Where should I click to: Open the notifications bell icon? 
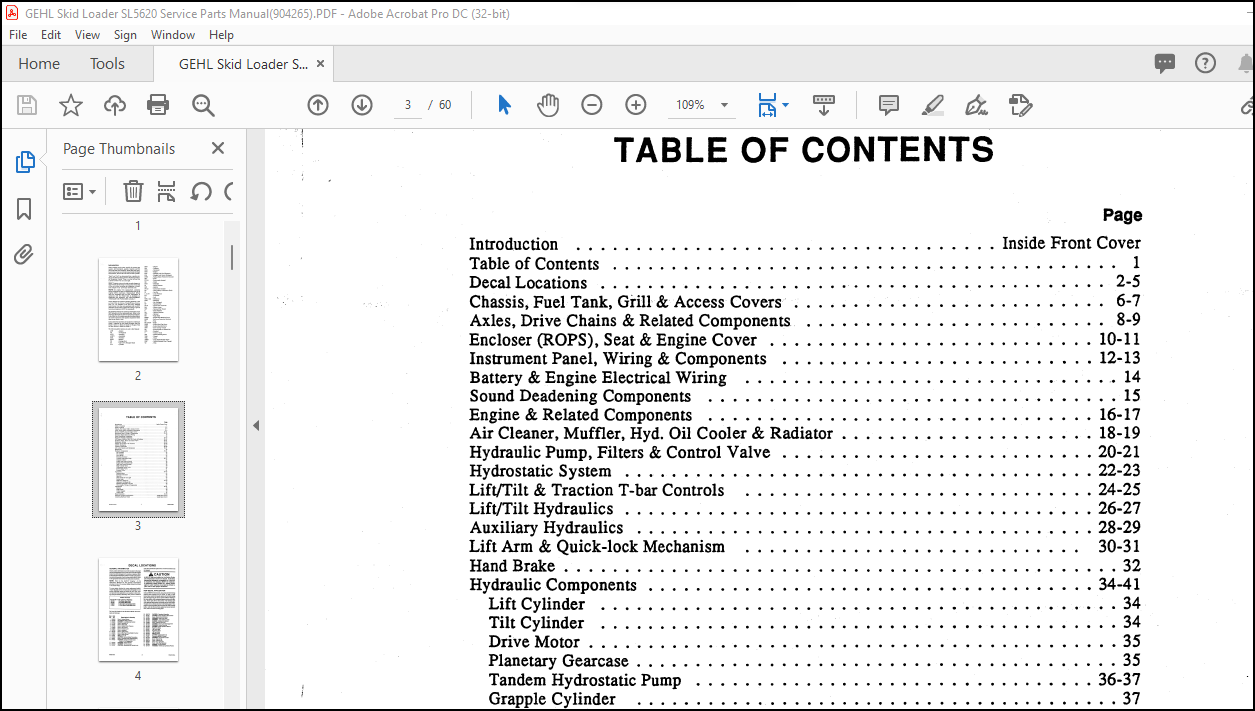point(1245,63)
